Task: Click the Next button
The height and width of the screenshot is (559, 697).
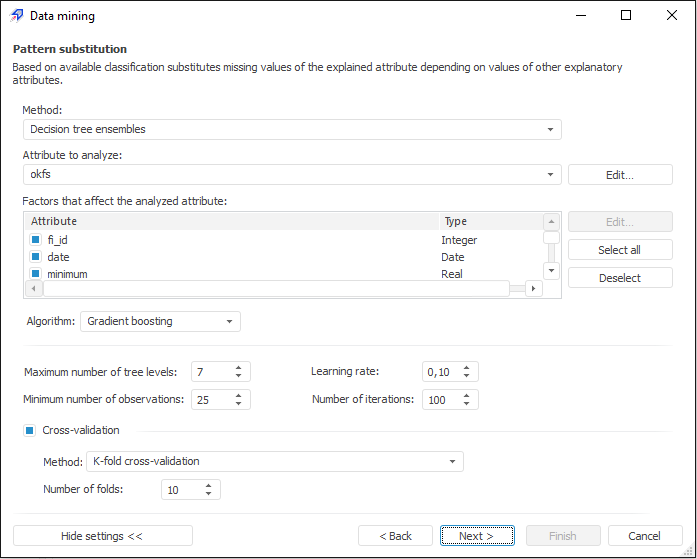Action: (477, 536)
